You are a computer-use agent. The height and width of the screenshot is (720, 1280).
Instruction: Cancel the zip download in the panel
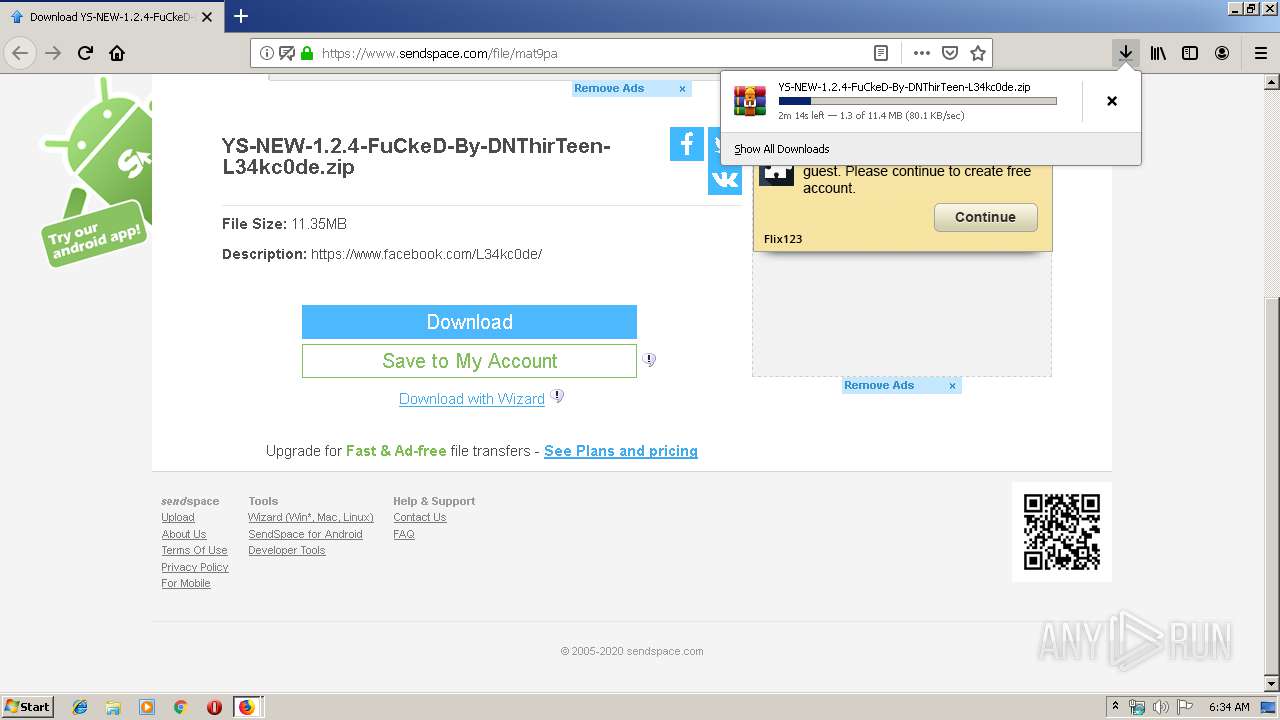(x=1111, y=101)
